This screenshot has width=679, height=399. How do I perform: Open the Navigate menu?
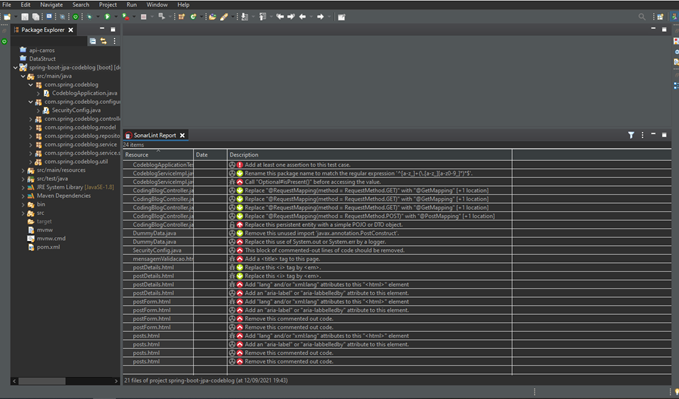pyautogui.click(x=52, y=5)
